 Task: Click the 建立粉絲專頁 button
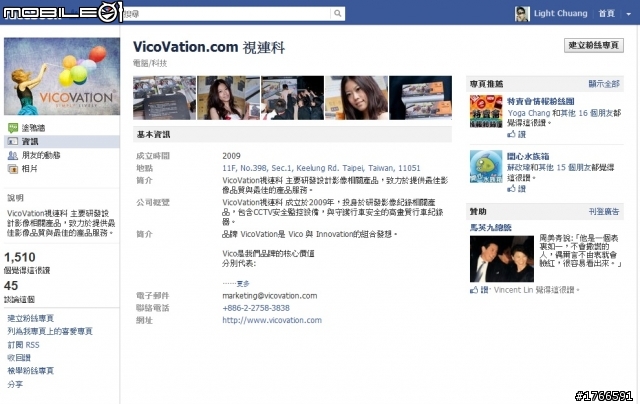pos(594,45)
